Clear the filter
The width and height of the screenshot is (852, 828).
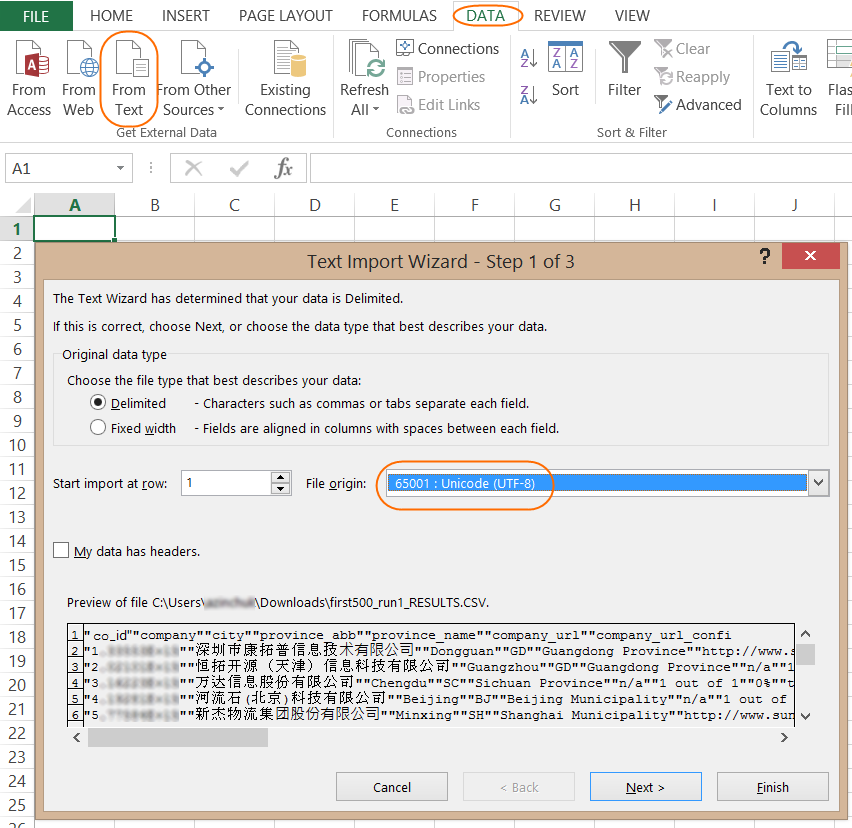pos(682,48)
